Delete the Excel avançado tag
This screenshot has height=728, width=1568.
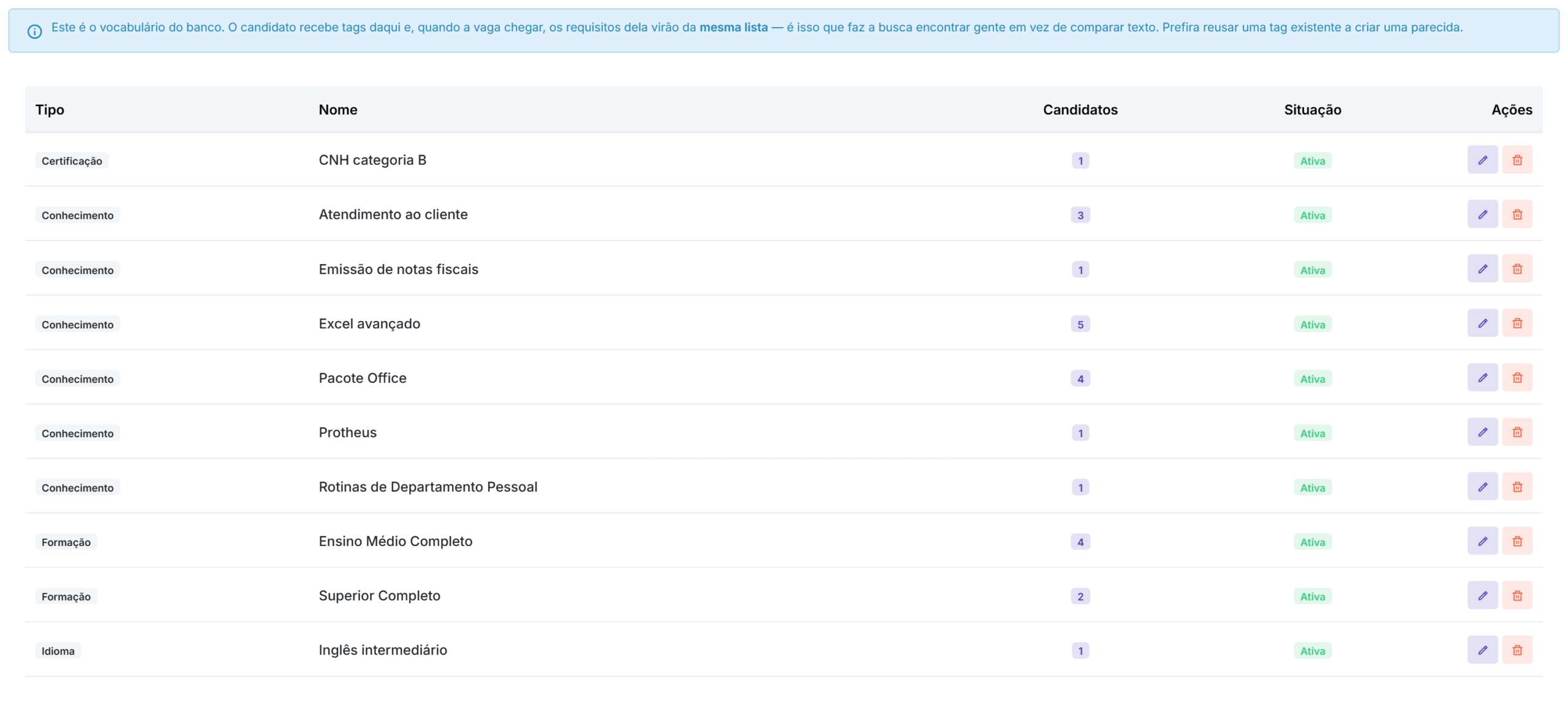point(1517,324)
